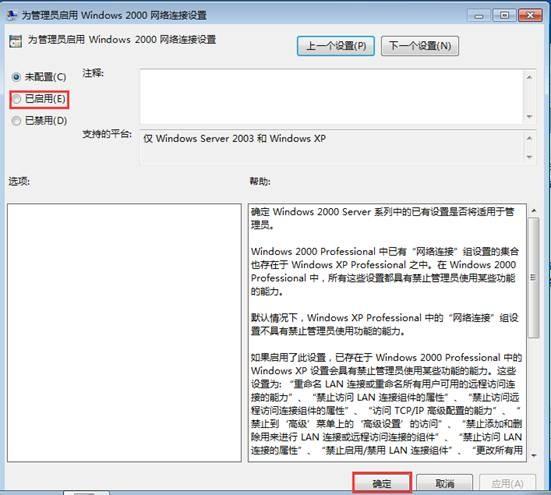Confirm with the 确定 button
Image resolution: width=551 pixels, height=495 pixels.
382,483
